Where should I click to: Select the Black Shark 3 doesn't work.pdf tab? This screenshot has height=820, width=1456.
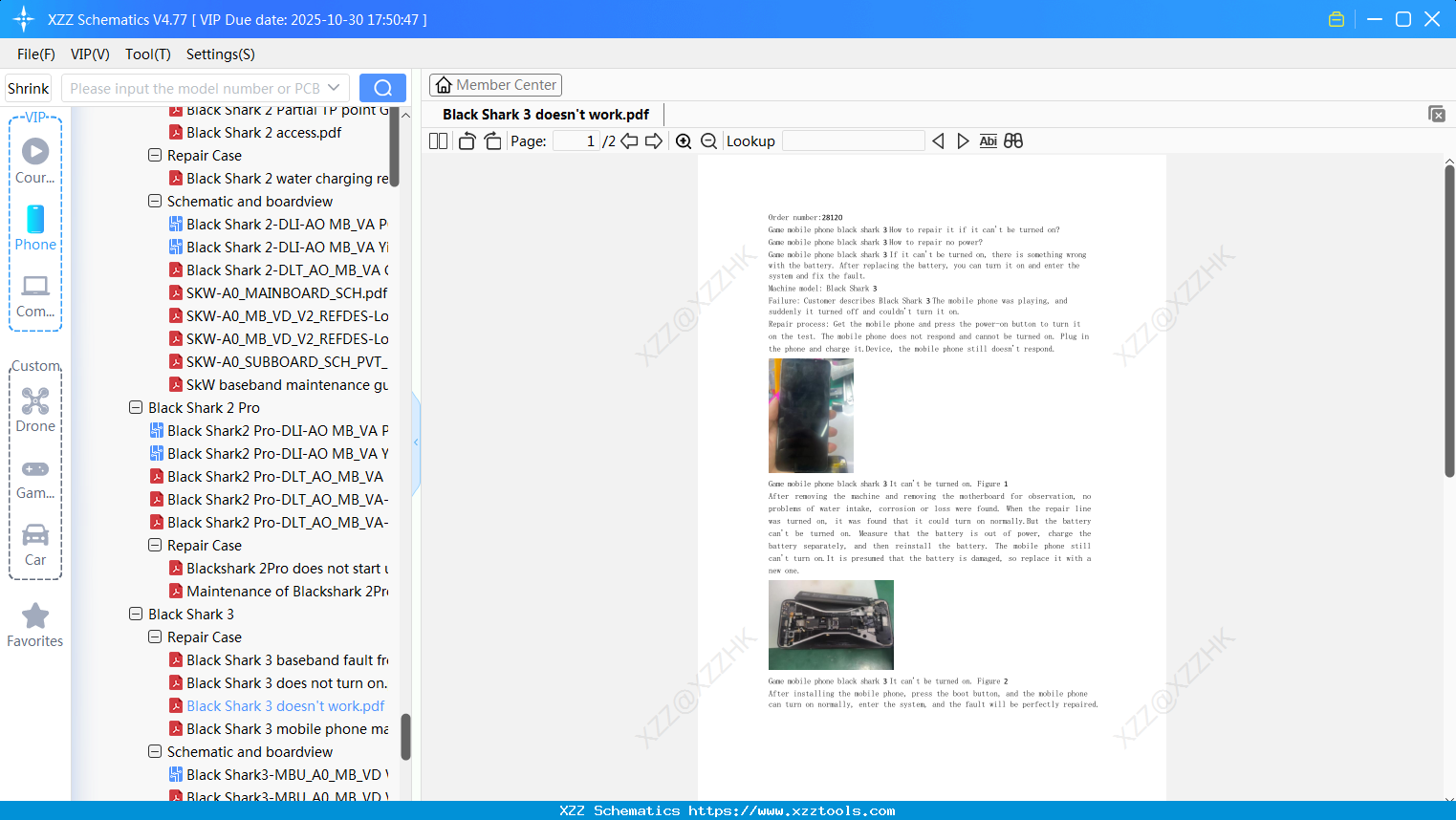click(546, 115)
